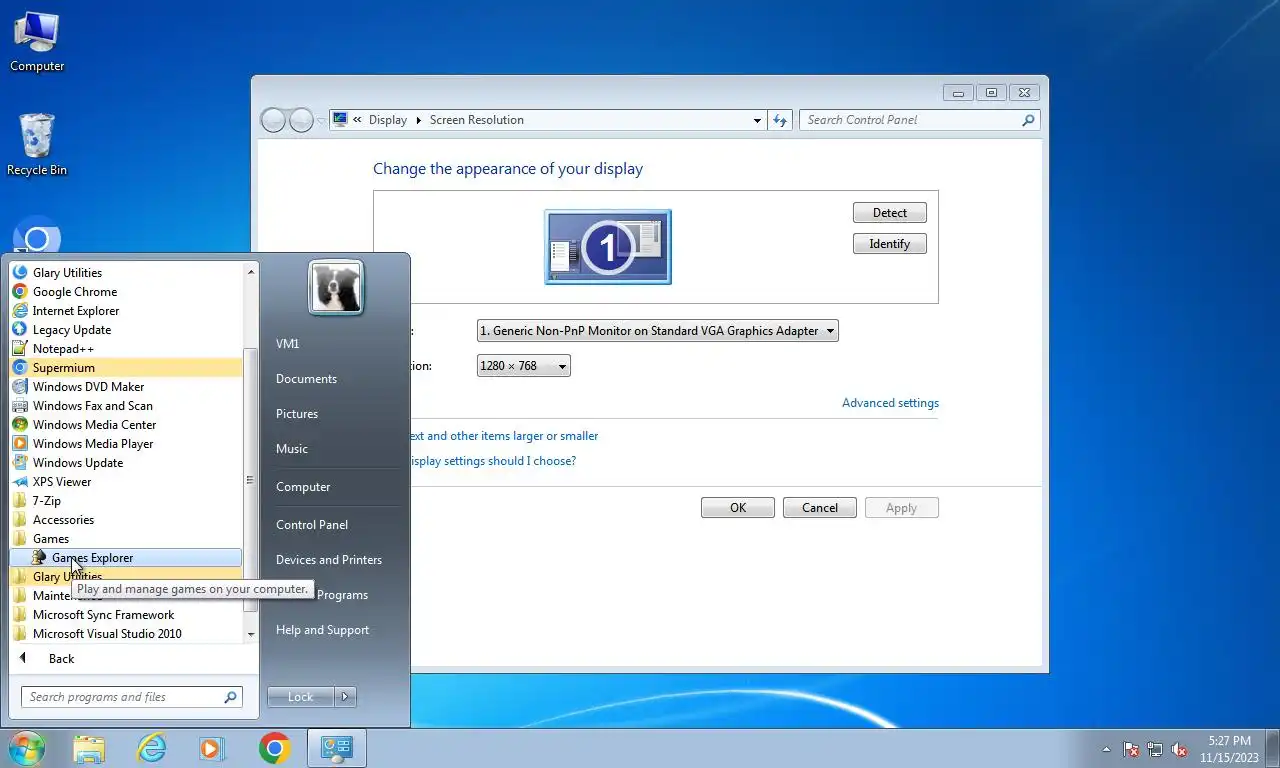Image resolution: width=1280 pixels, height=768 pixels.
Task: Open Internet Explorer from taskbar
Action: click(151, 748)
